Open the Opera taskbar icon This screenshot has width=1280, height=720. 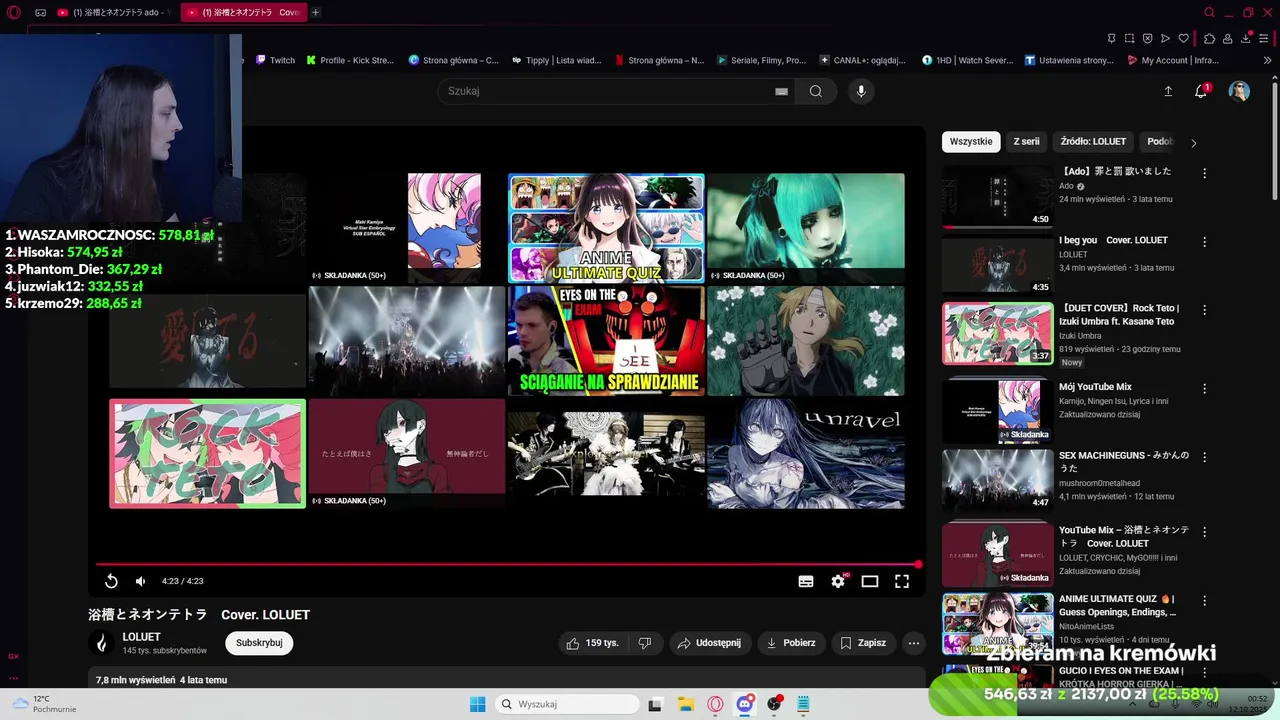pyautogui.click(x=715, y=704)
